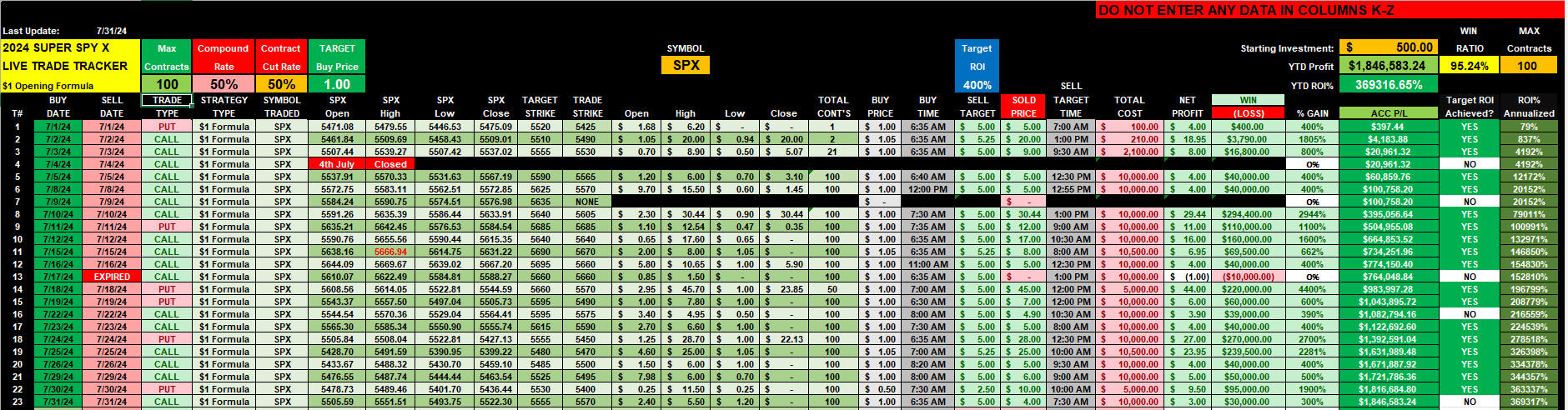Select the win amount $160,000.00 cell

coord(1249,239)
